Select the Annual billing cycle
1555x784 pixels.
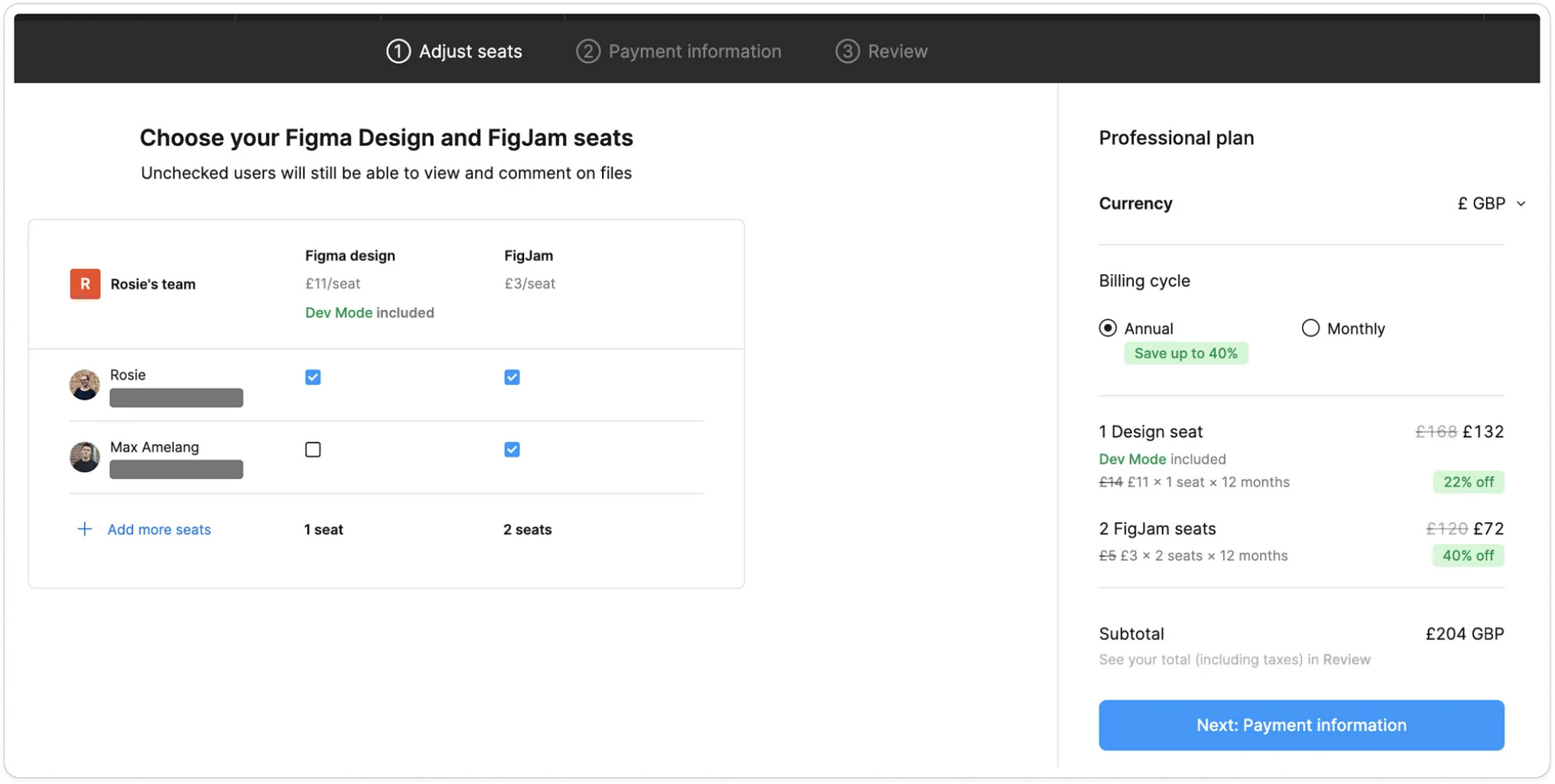[1108, 328]
